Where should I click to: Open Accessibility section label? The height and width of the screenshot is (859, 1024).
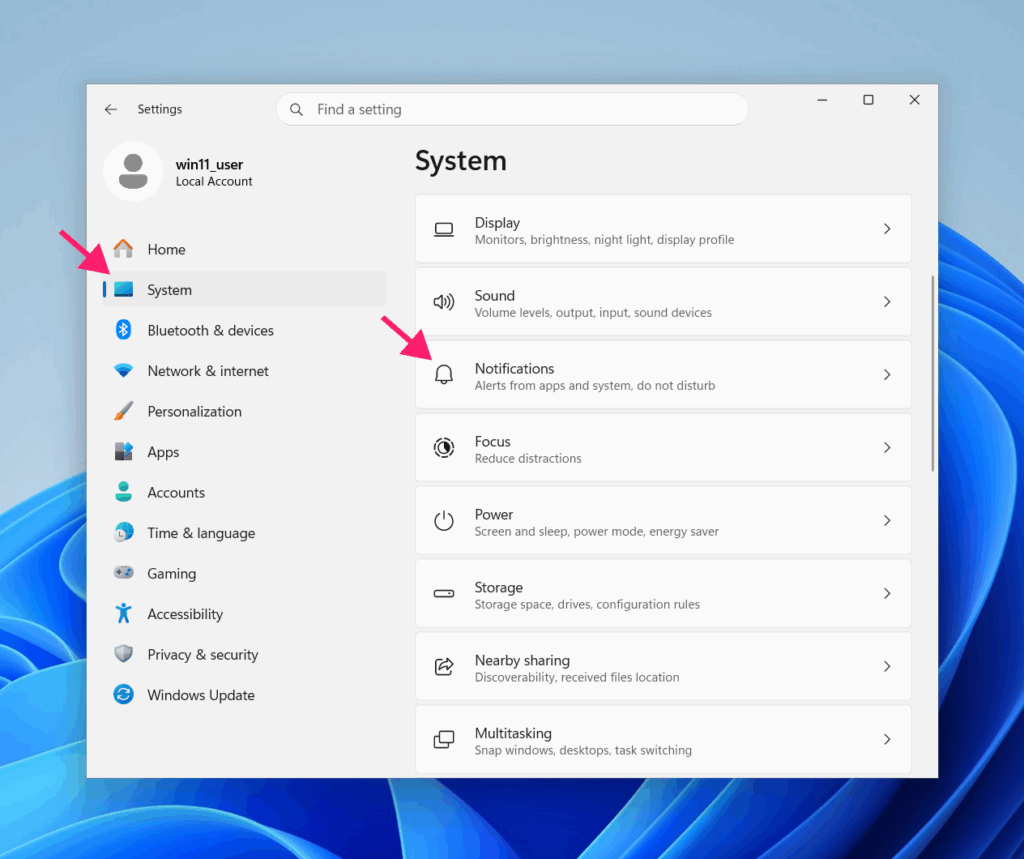click(185, 614)
